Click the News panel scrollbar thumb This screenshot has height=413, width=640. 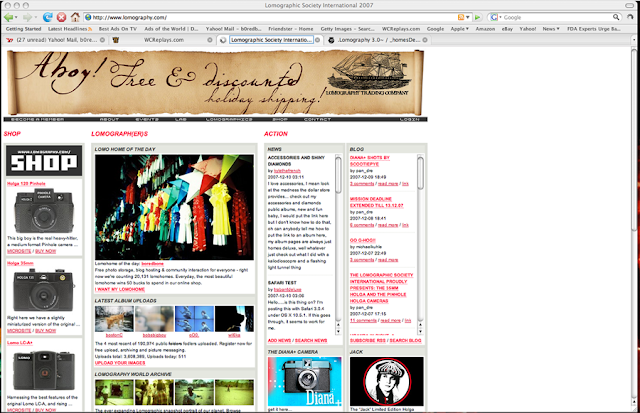pos(338,175)
